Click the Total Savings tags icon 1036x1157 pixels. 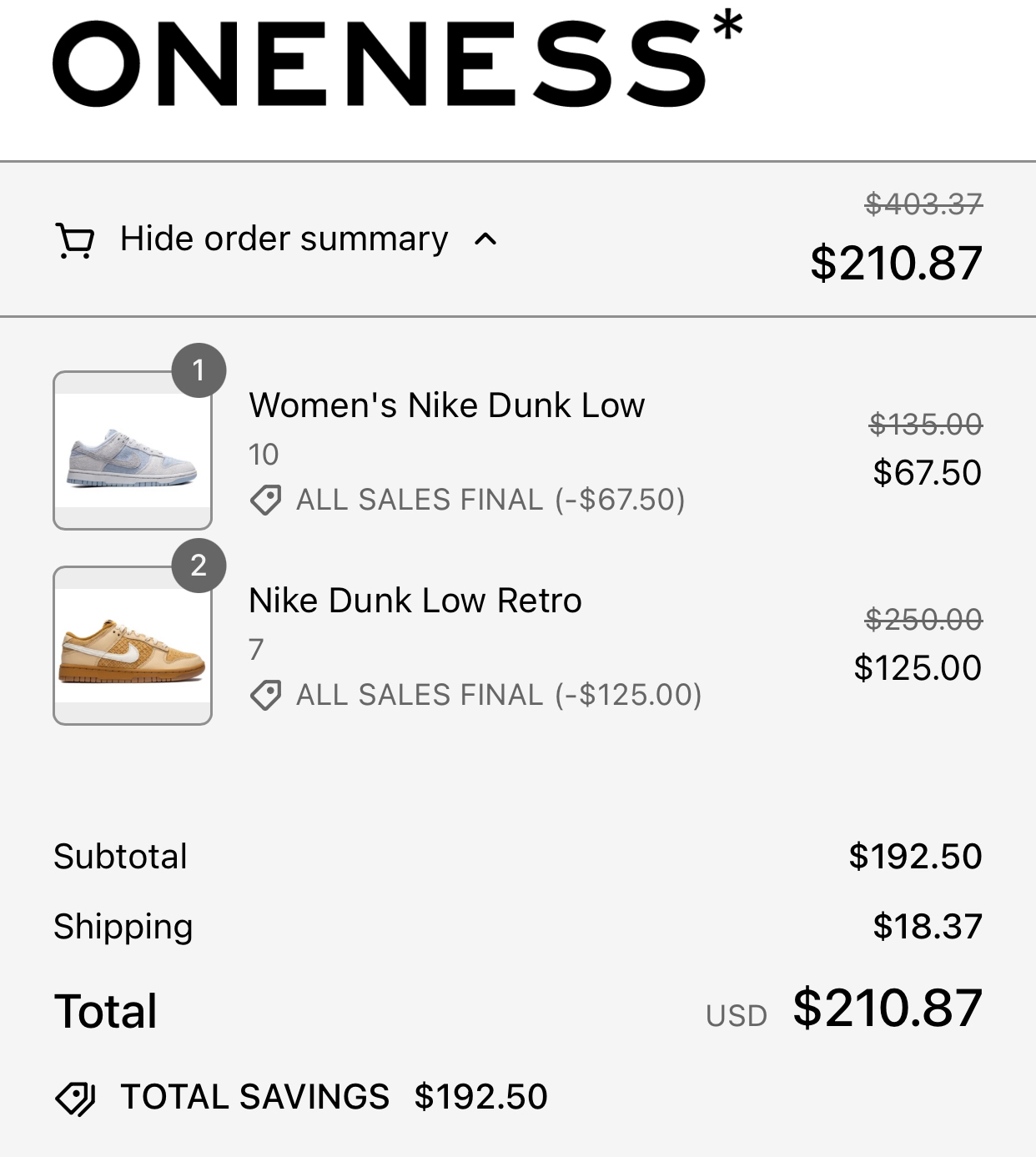75,1098
